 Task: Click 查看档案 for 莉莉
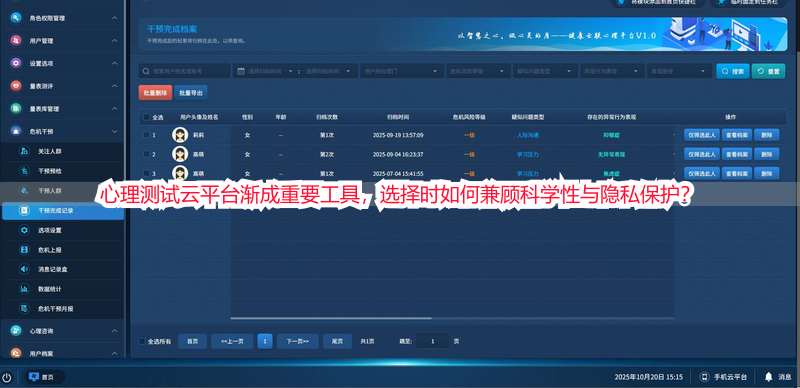click(737, 135)
